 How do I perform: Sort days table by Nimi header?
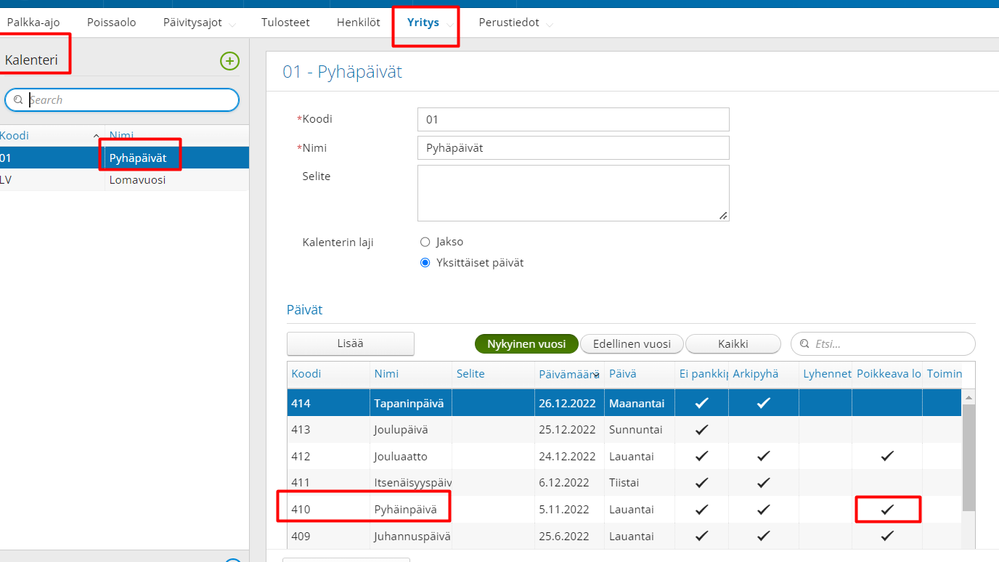coord(386,374)
